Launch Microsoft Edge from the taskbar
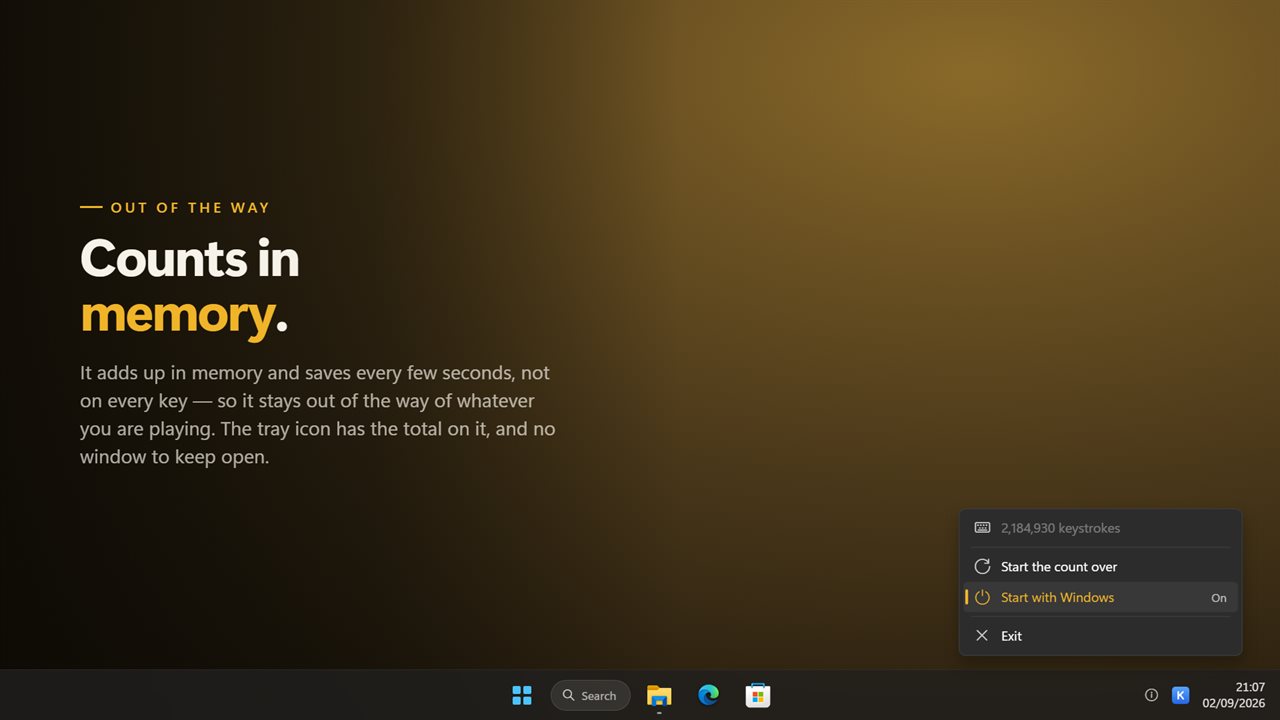The image size is (1280, 720). pos(708,695)
